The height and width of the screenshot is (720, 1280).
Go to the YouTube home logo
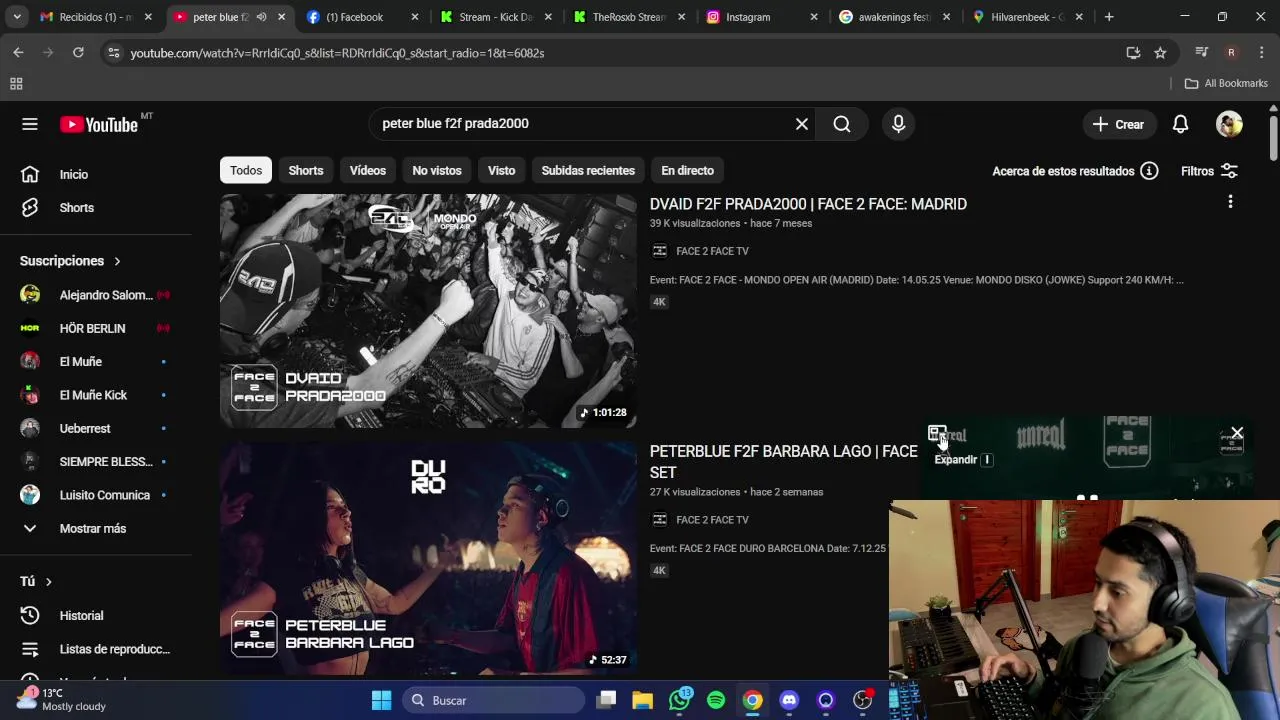(x=98, y=124)
